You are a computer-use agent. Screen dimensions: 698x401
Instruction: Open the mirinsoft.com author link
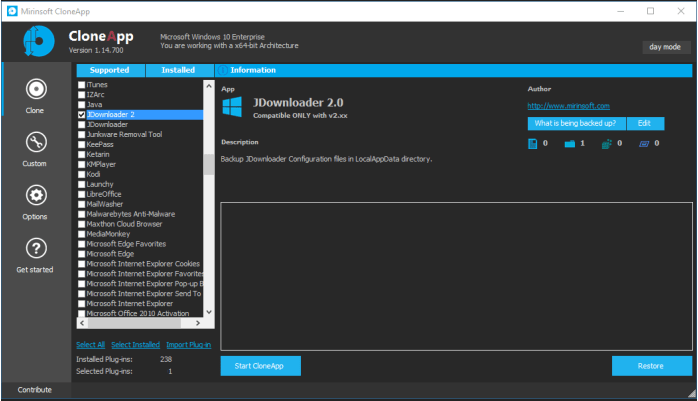pyautogui.click(x=568, y=106)
